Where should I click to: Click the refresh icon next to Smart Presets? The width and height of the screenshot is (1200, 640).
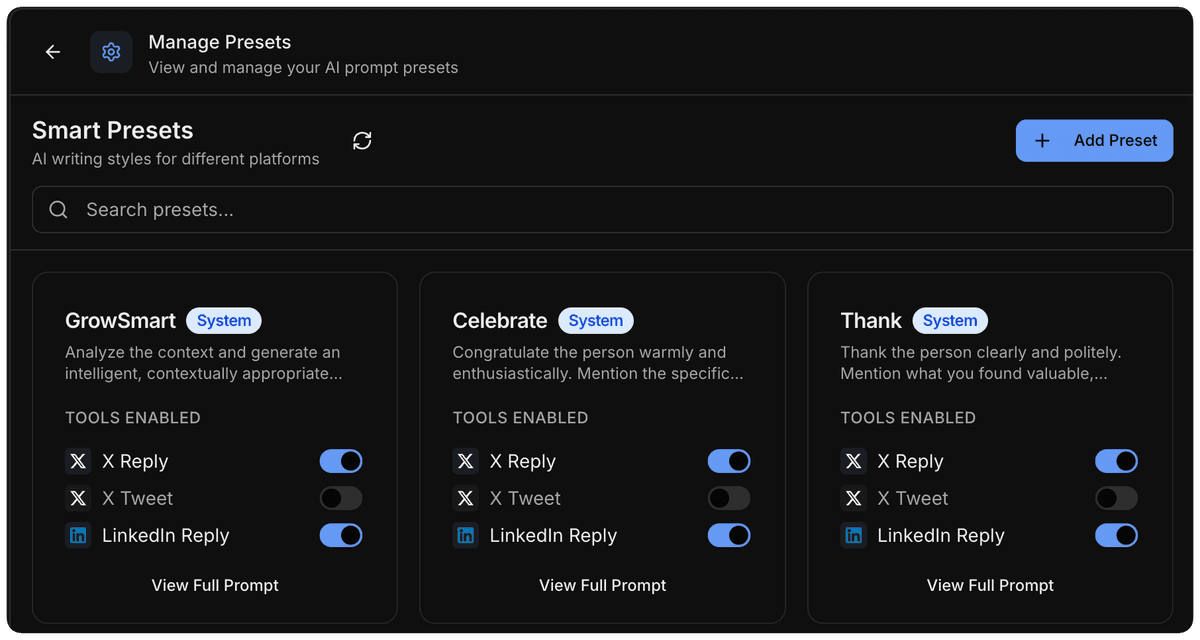[361, 141]
